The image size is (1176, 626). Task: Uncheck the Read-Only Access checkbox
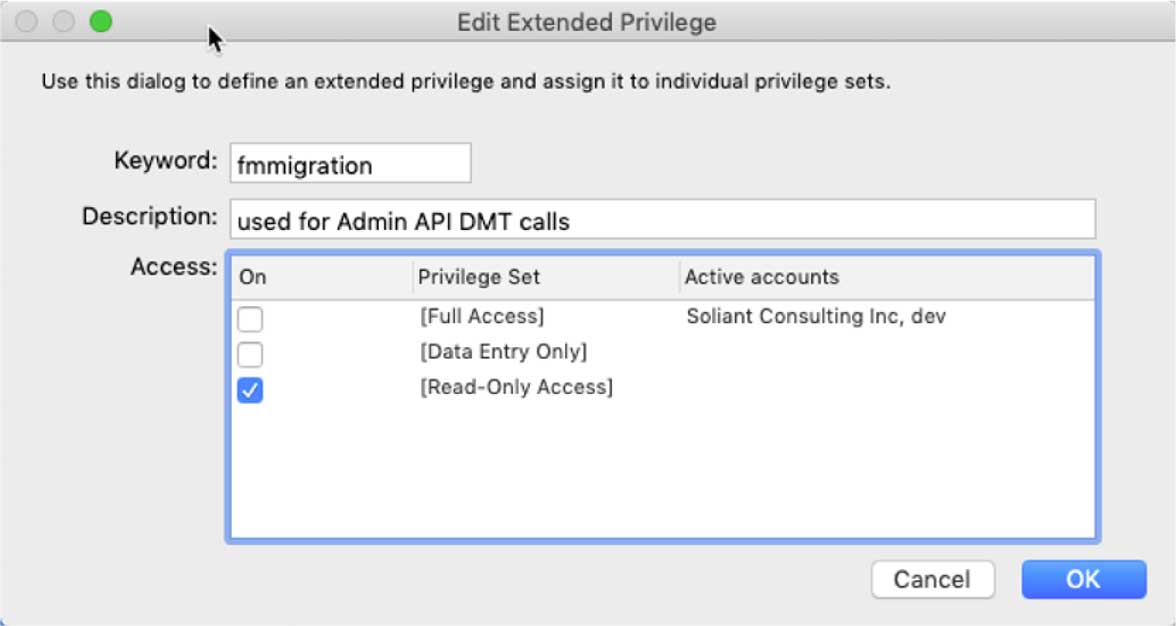click(x=250, y=390)
